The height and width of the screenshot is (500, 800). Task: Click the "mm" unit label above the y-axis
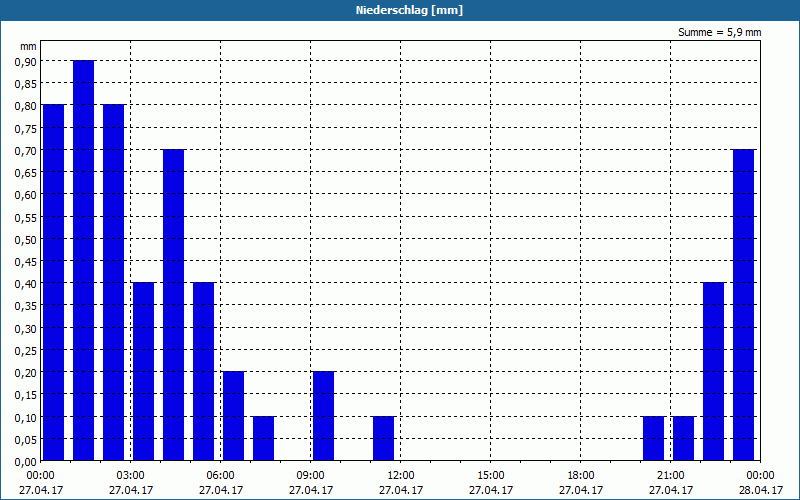click(28, 46)
